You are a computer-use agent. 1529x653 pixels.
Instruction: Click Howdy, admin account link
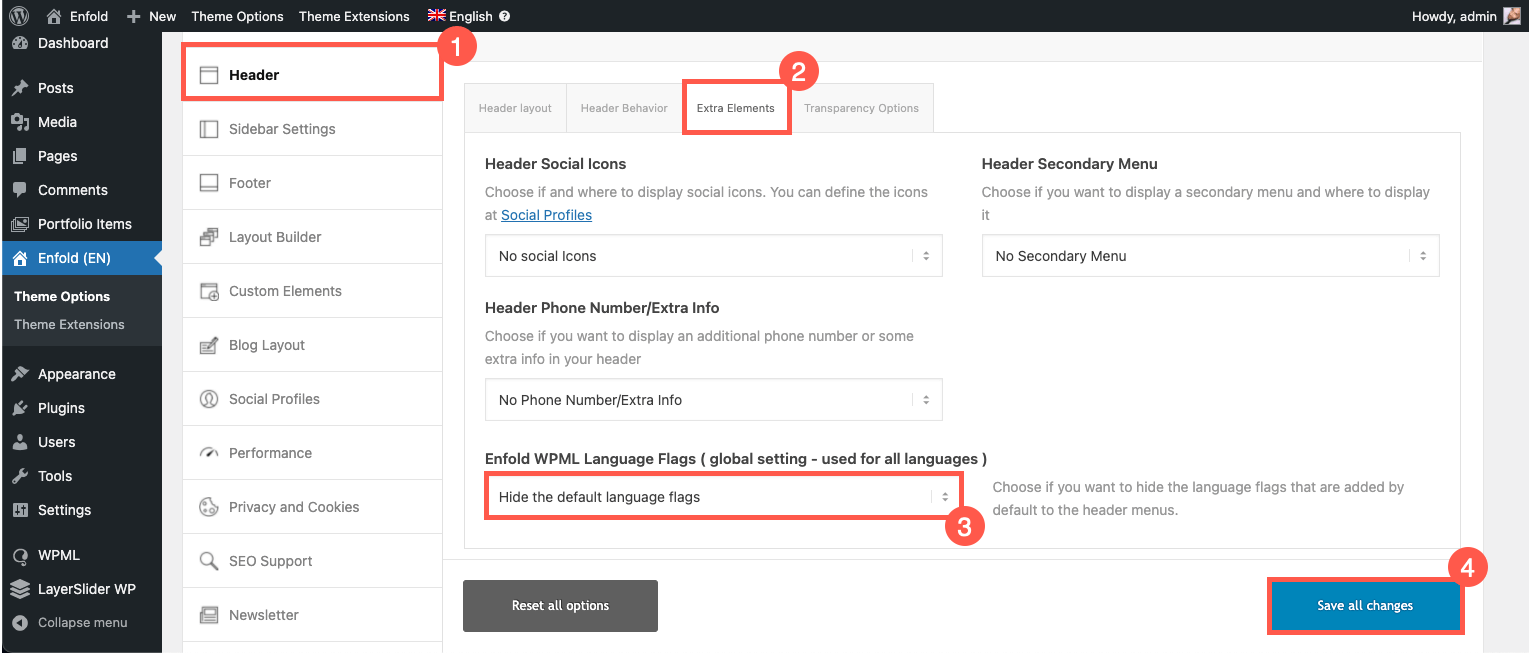1465,16
